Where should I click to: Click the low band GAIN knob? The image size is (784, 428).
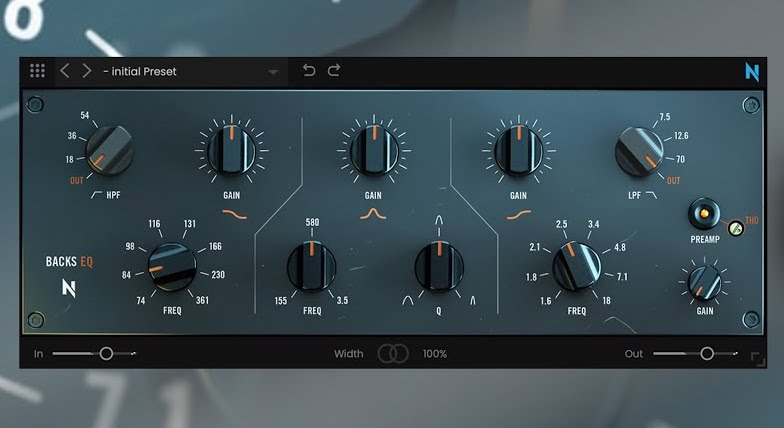click(234, 150)
